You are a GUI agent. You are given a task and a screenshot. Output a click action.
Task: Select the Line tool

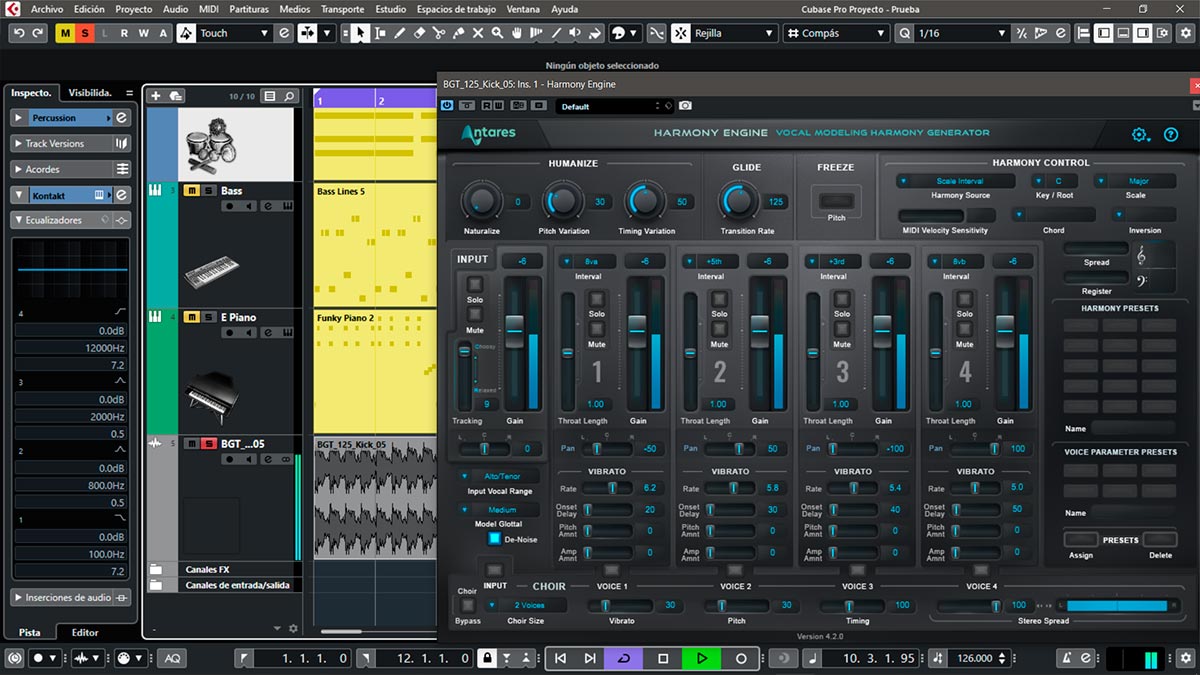click(557, 33)
